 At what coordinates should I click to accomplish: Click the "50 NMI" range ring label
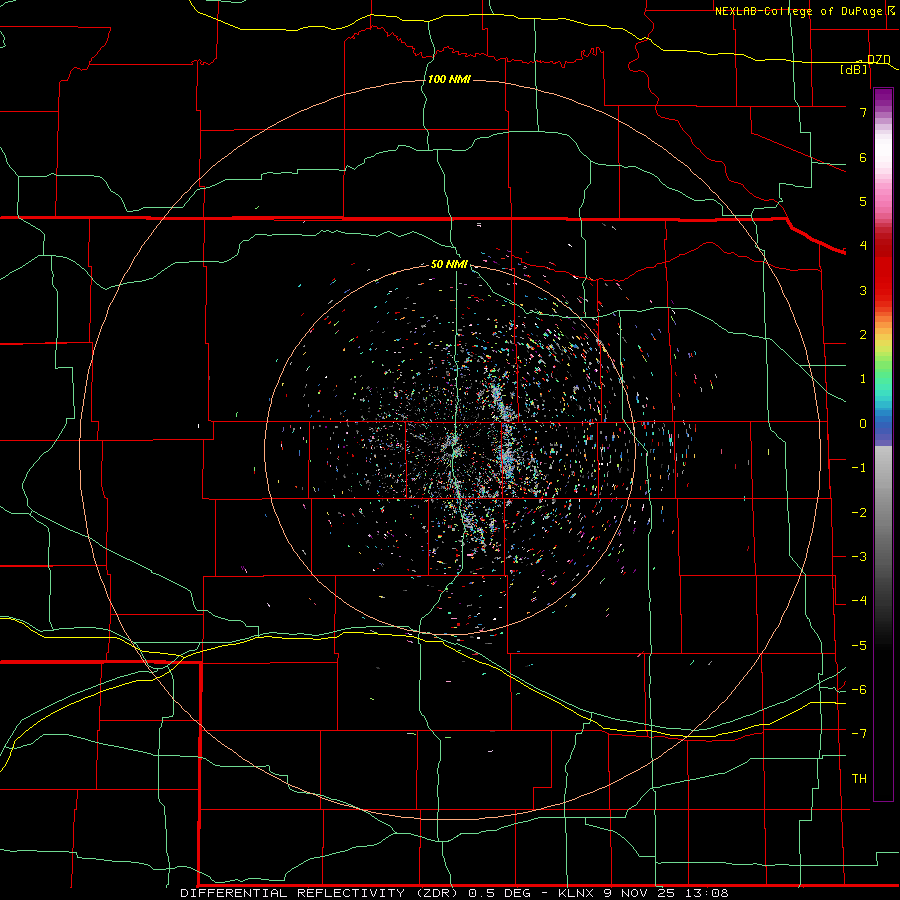[449, 264]
